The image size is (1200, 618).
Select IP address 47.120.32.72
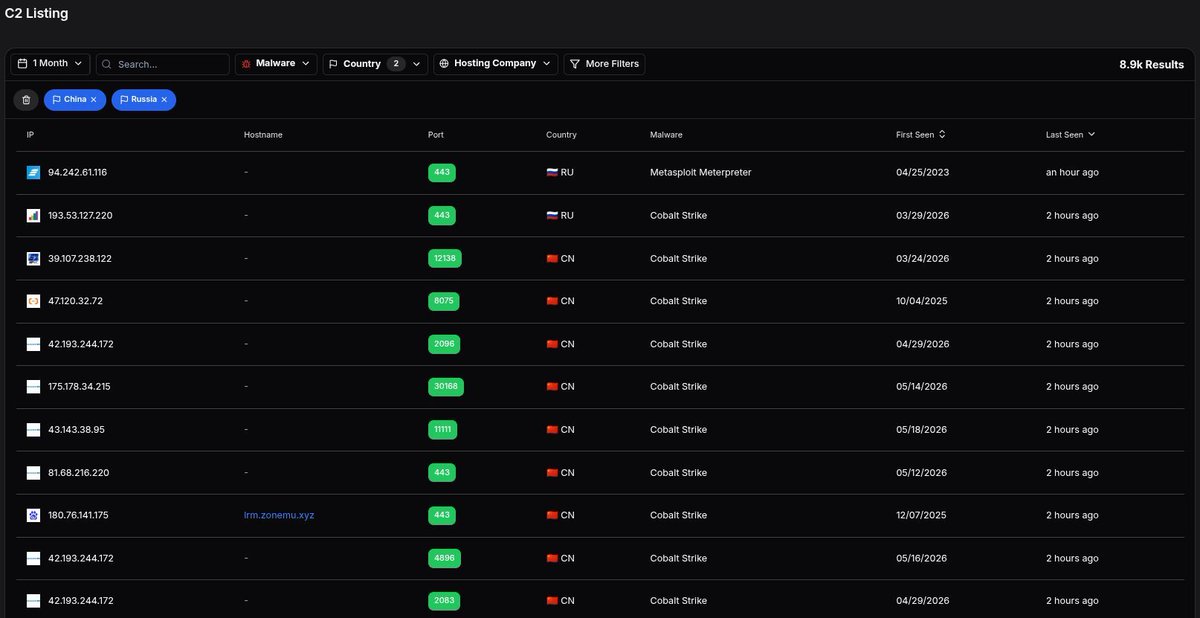75,301
